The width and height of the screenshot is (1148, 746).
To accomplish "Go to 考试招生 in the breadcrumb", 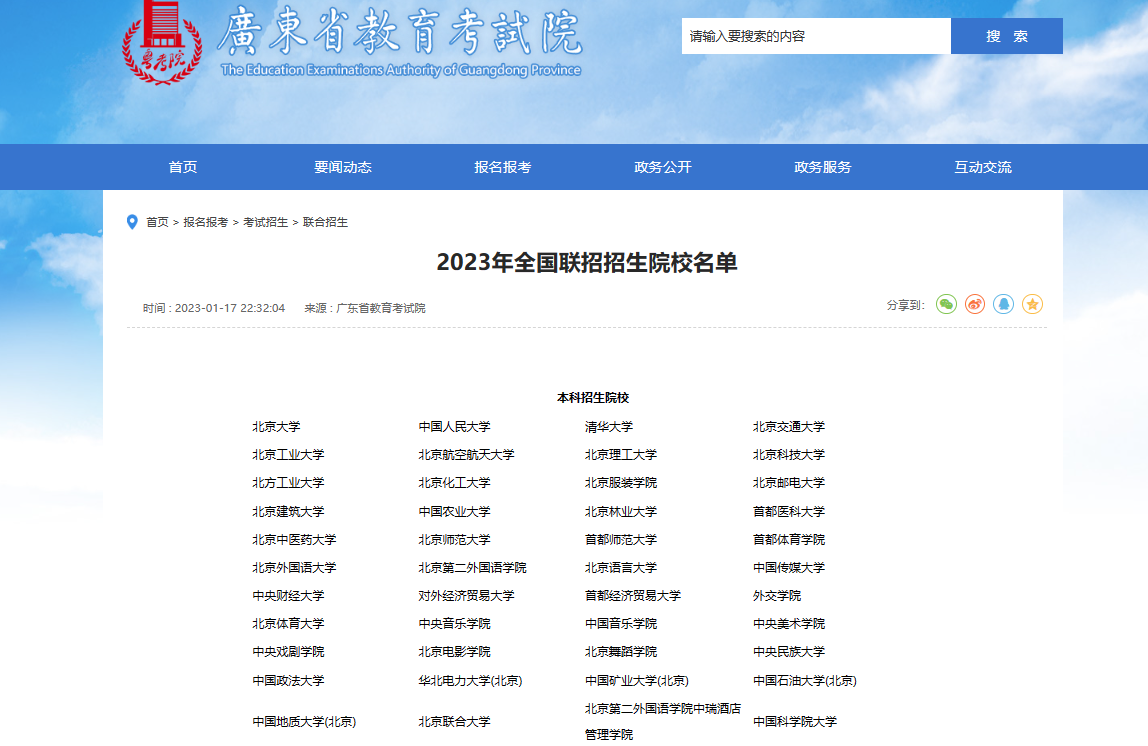I will [x=265, y=222].
